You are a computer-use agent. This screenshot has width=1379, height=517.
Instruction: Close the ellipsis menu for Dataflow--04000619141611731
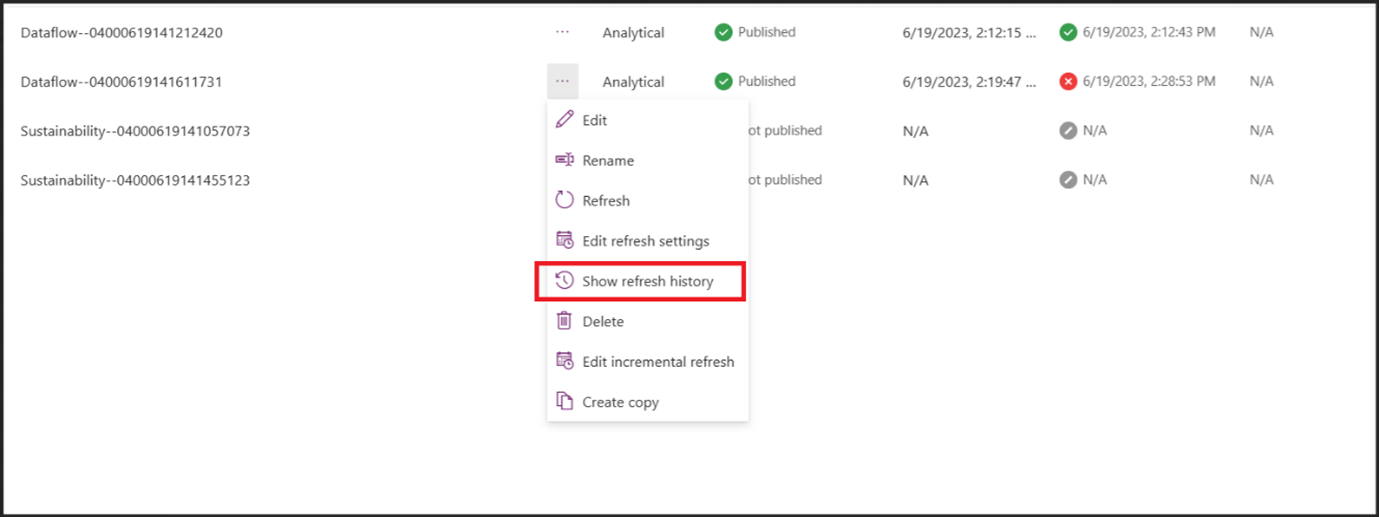click(562, 81)
